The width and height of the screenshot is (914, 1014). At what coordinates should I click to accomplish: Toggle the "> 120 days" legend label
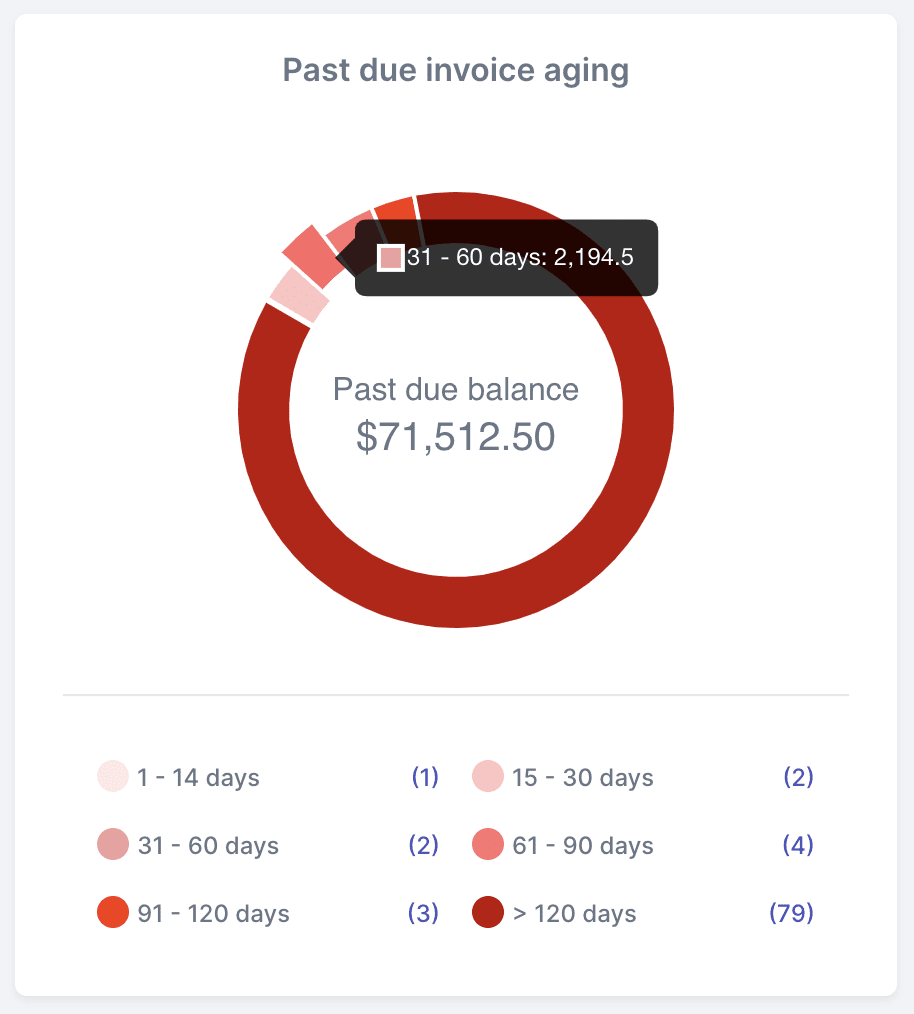click(x=574, y=914)
